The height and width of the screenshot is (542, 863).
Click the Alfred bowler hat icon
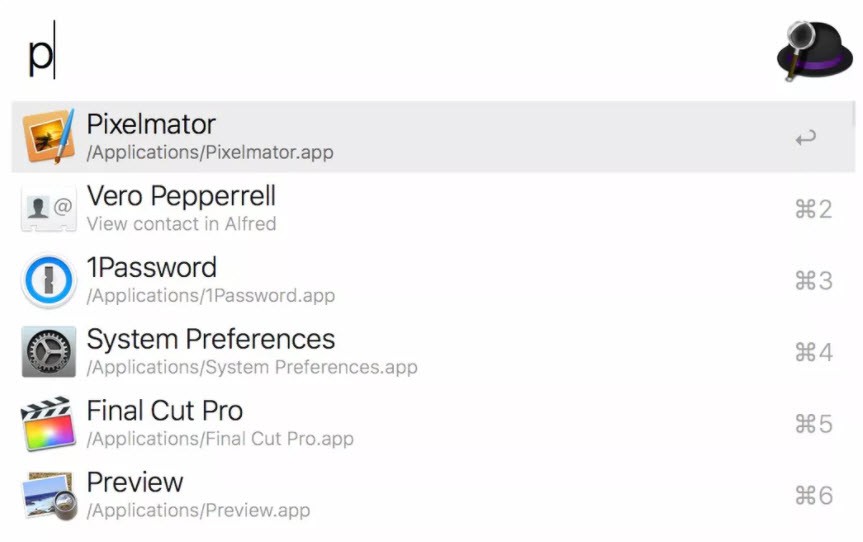coord(814,50)
